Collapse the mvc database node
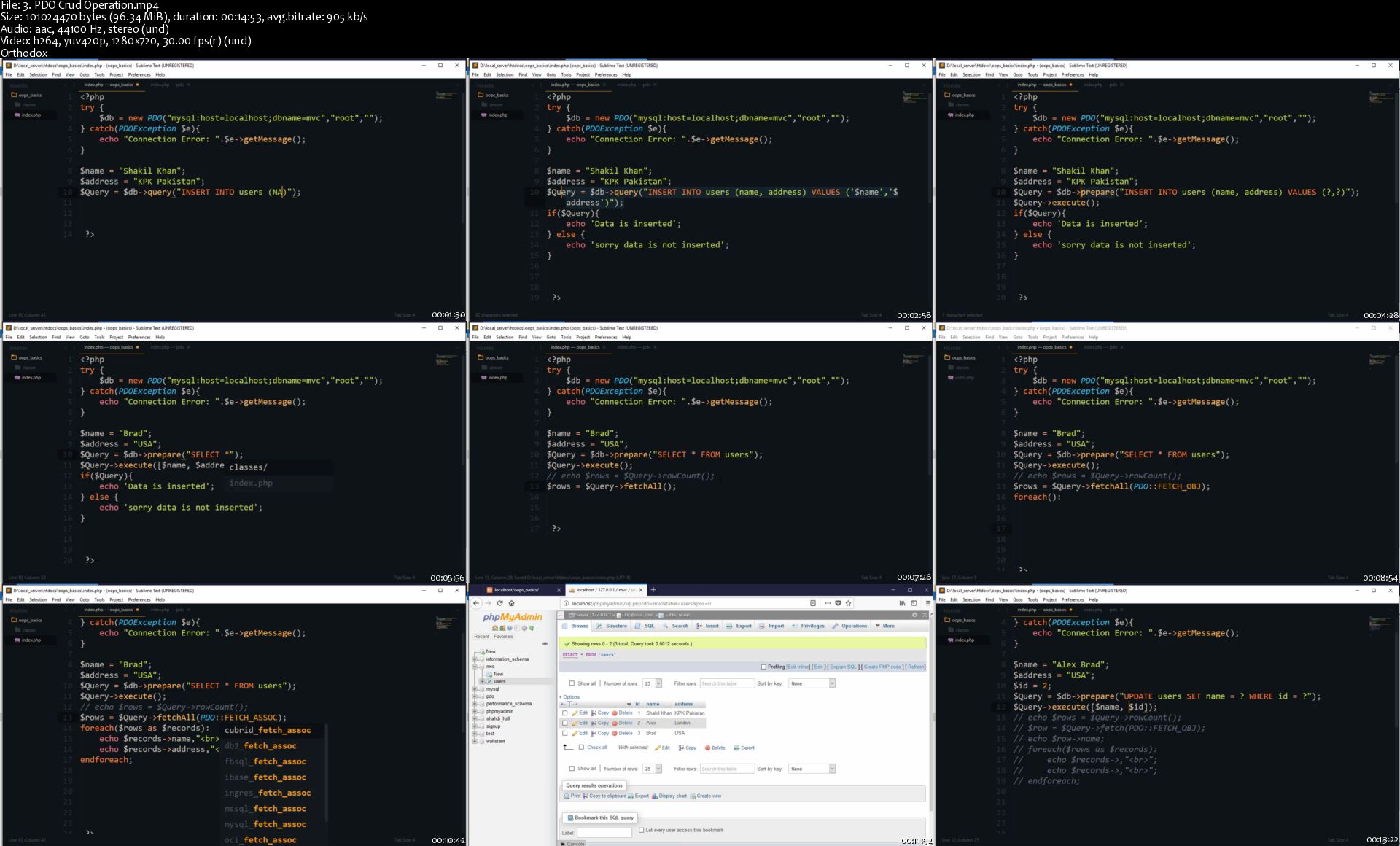 coord(475,667)
